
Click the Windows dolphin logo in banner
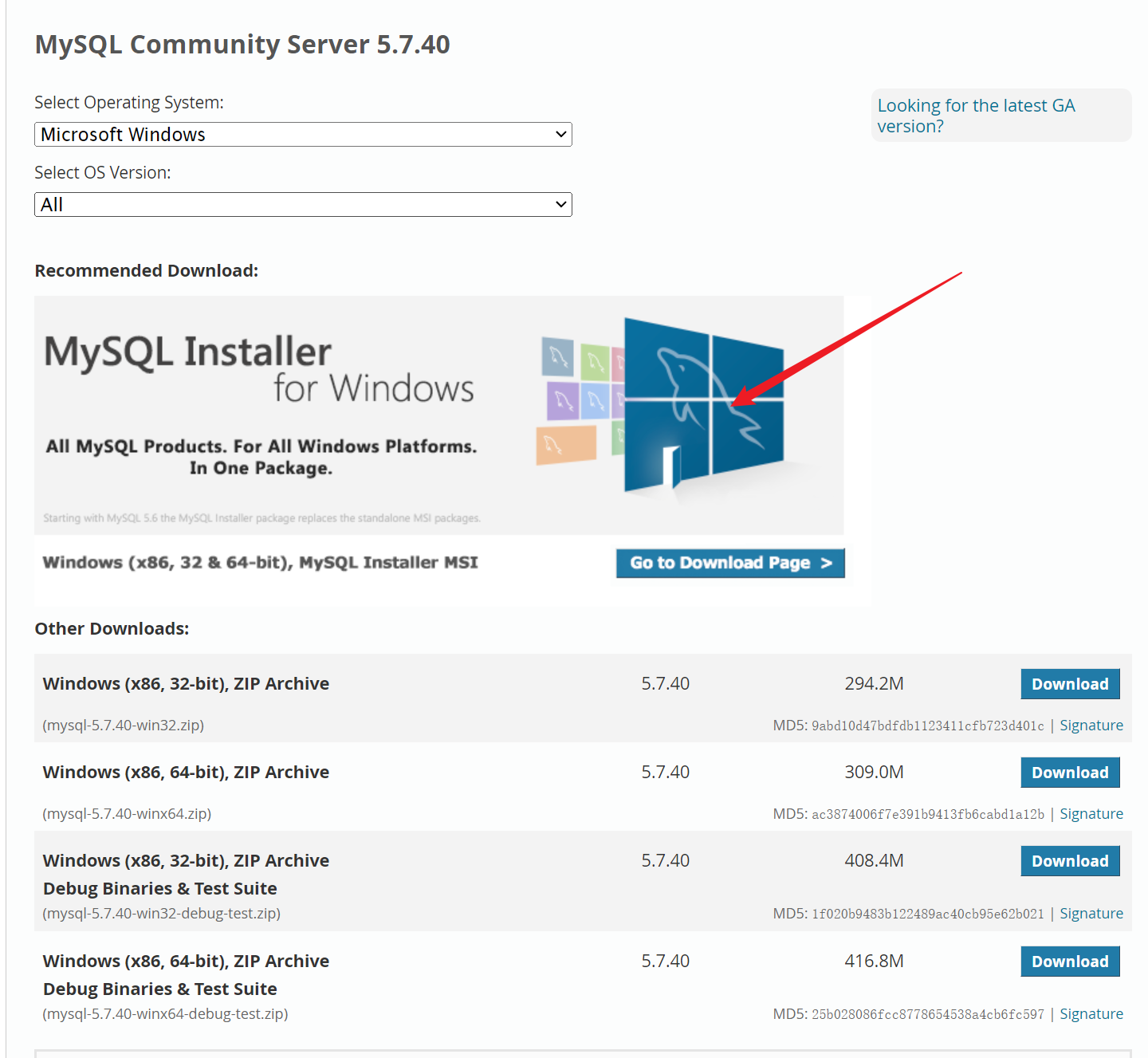pos(704,405)
